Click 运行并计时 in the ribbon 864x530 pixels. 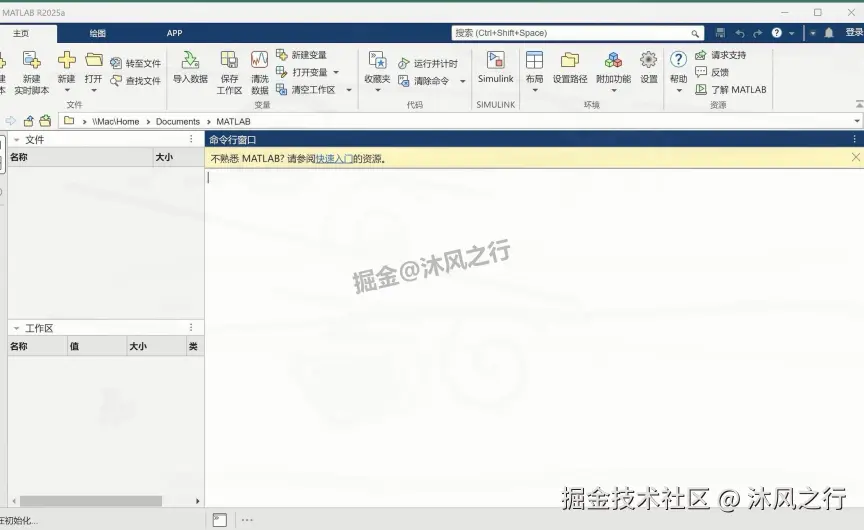point(428,63)
